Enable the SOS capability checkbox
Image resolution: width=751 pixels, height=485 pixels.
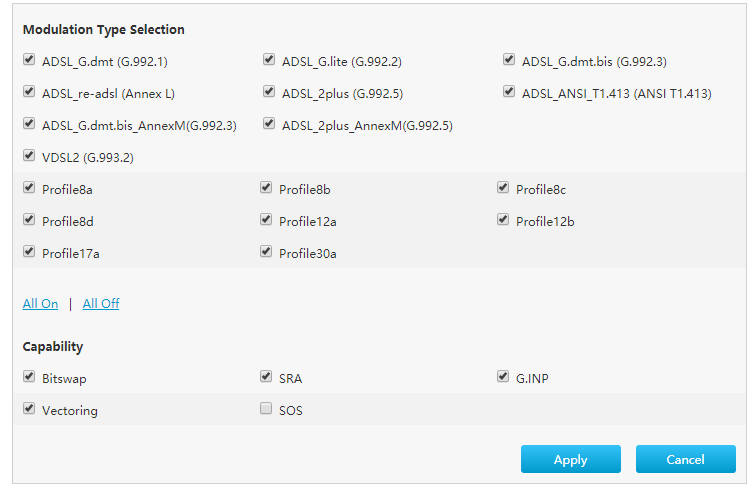pos(266,408)
